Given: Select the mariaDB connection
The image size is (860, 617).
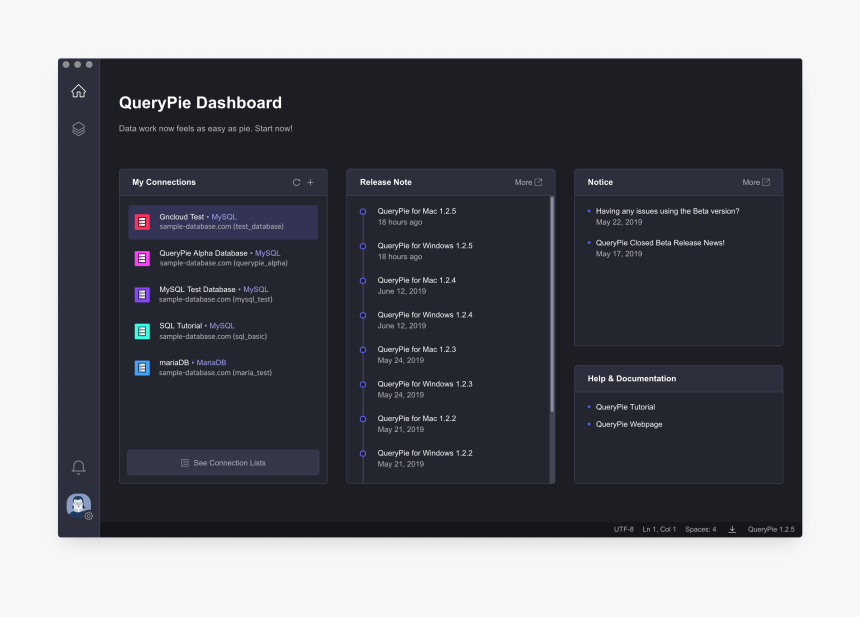Looking at the screenshot, I should (x=223, y=367).
